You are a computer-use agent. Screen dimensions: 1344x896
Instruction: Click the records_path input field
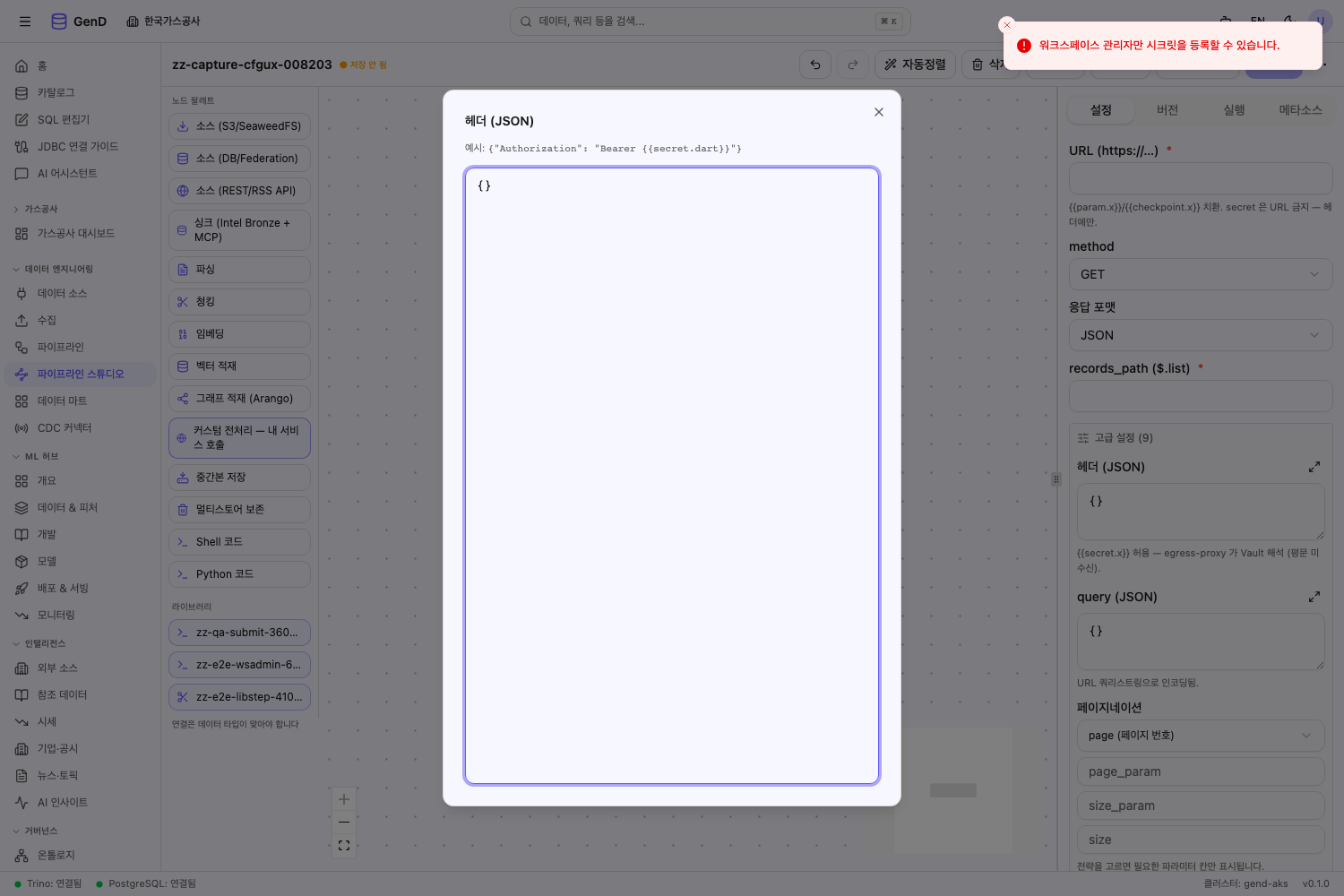[x=1201, y=396]
